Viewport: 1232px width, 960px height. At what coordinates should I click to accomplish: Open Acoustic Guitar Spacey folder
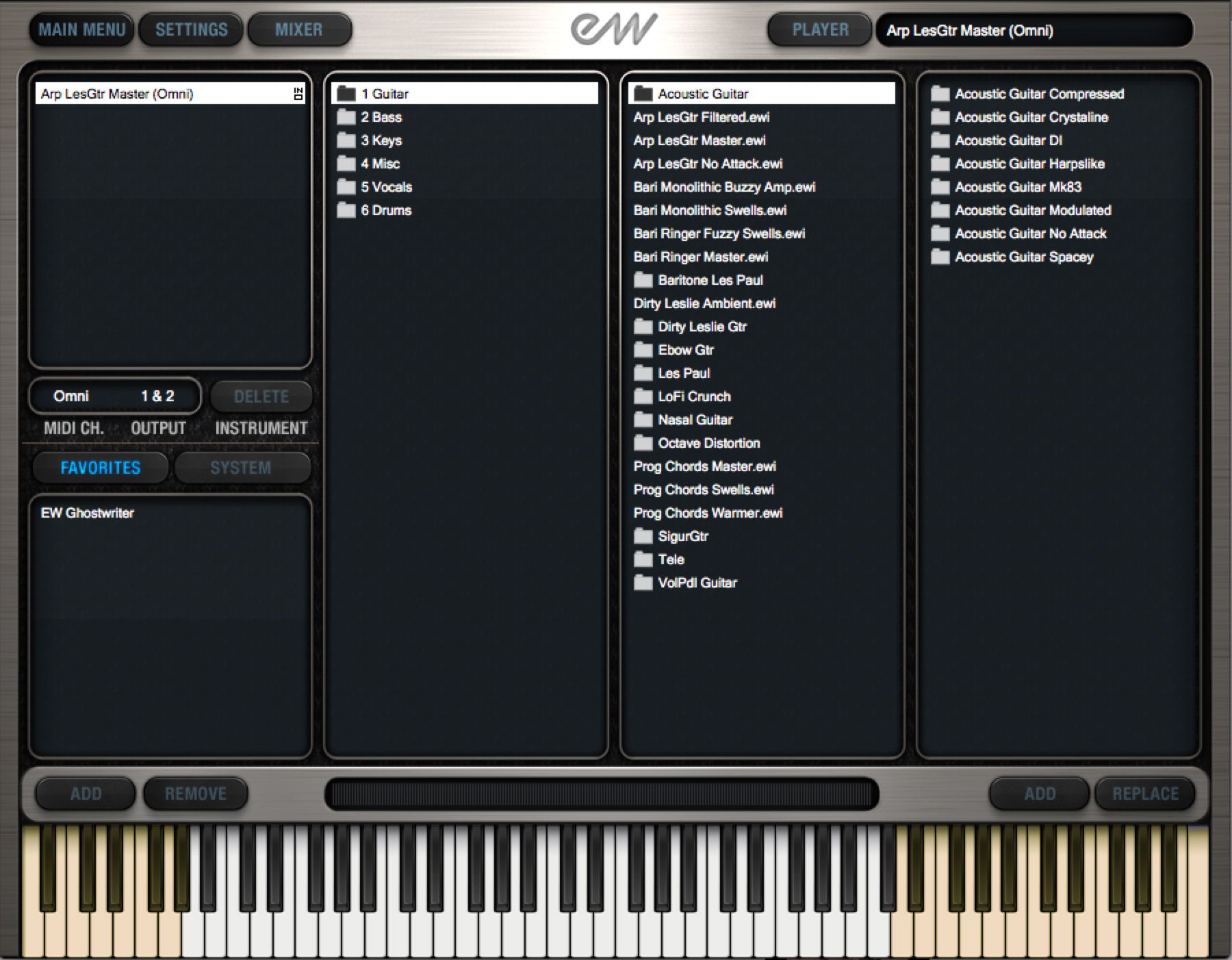pyautogui.click(x=1012, y=257)
